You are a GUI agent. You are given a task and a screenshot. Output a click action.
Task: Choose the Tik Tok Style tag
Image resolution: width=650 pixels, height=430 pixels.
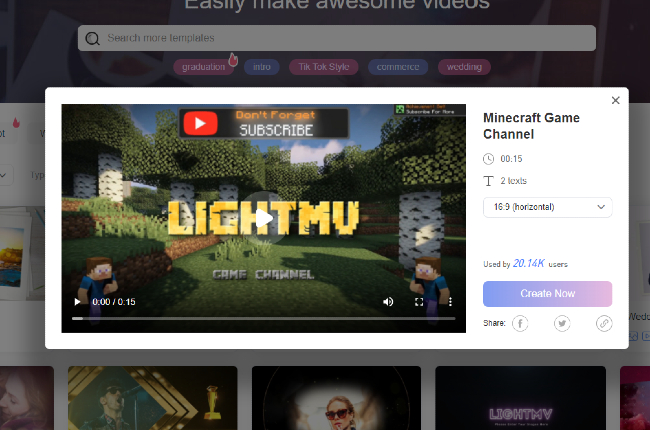point(323,67)
